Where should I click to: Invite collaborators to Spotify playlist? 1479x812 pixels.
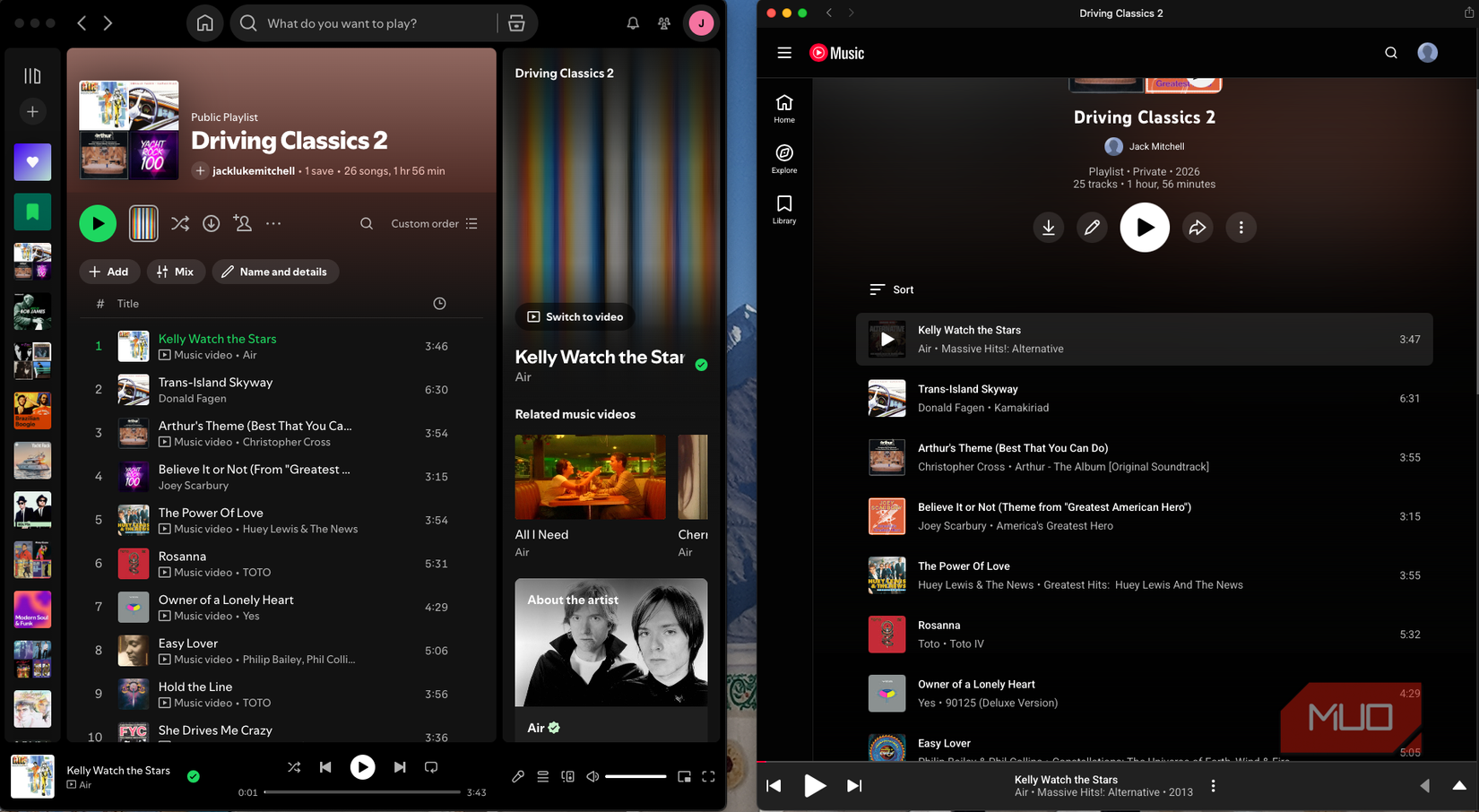pyautogui.click(x=243, y=223)
